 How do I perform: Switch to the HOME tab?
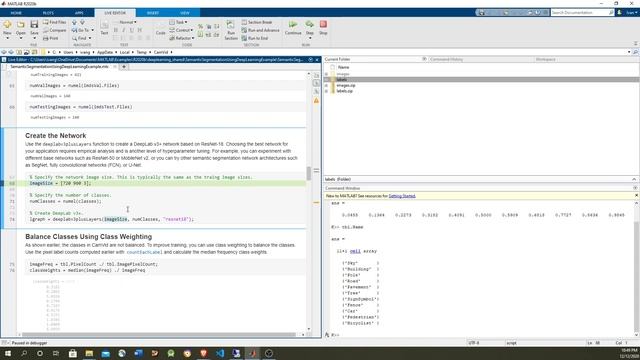coord(16,13)
